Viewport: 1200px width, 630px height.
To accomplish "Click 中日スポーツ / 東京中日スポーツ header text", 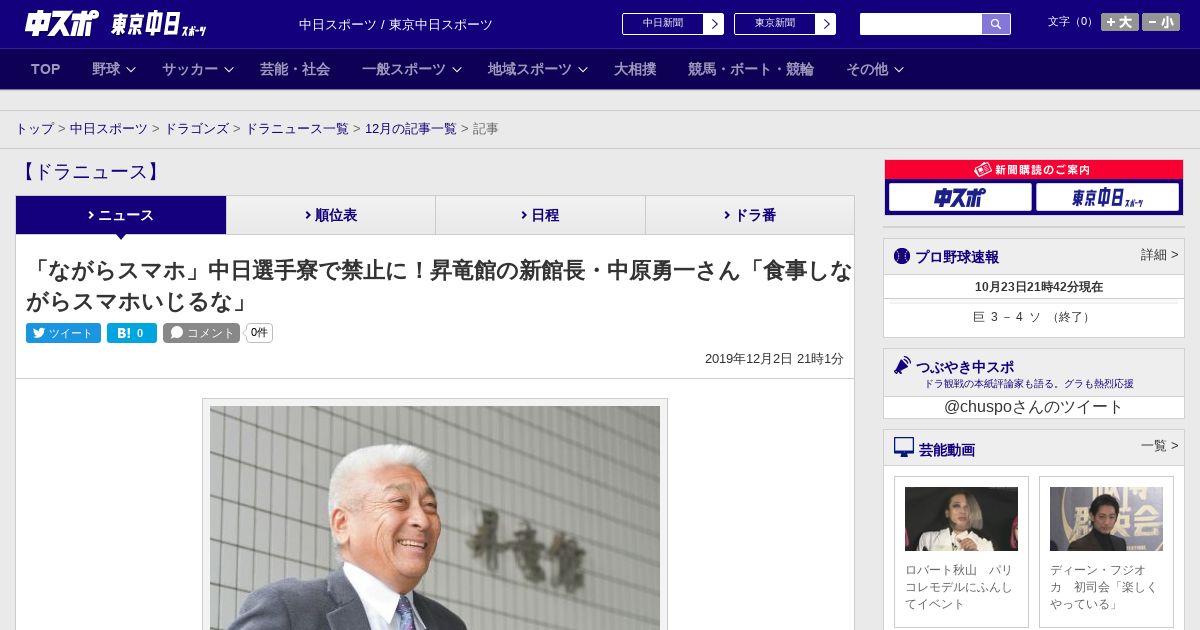I will [x=396, y=25].
